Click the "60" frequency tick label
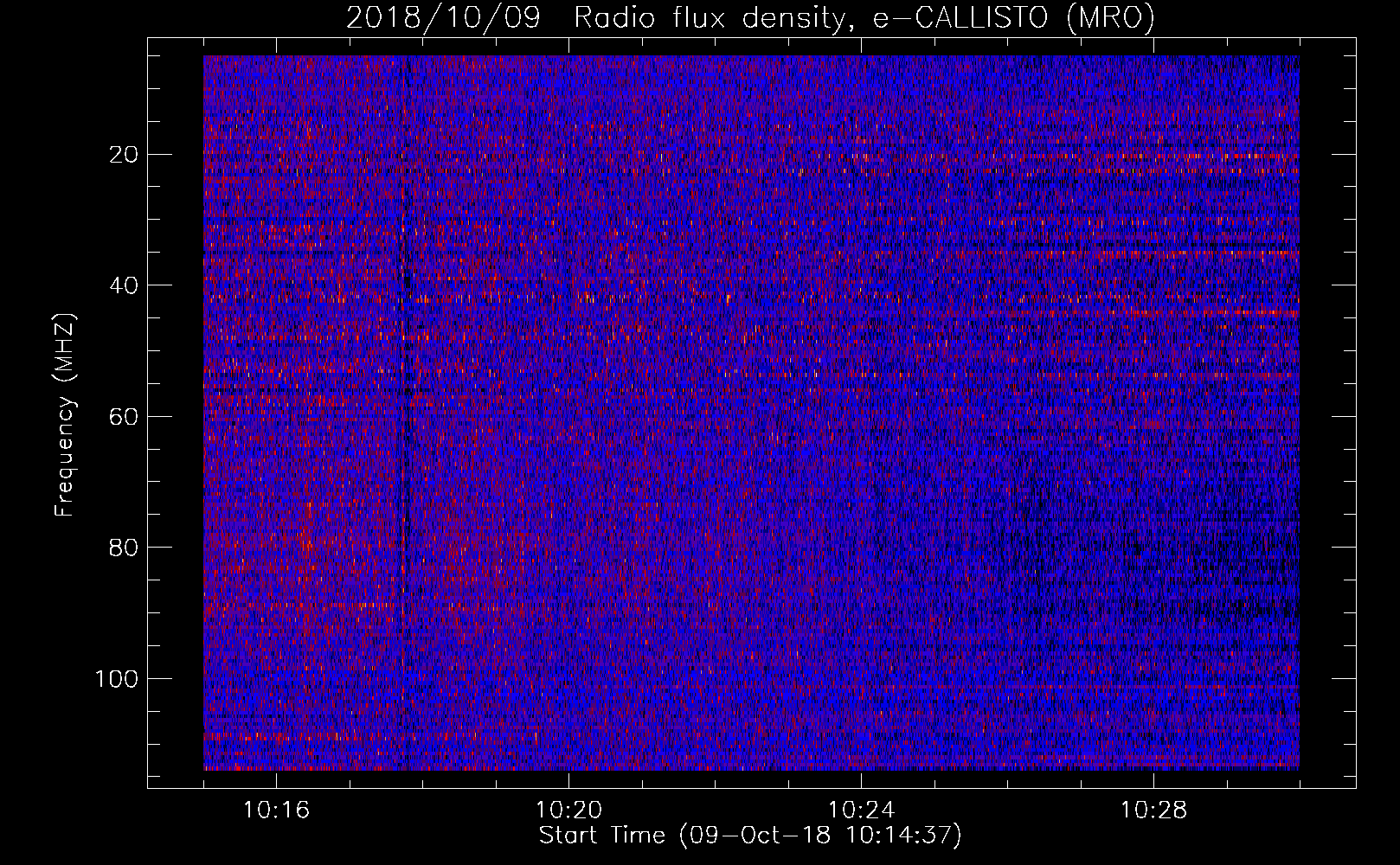The width and height of the screenshot is (1400, 865). click(125, 417)
